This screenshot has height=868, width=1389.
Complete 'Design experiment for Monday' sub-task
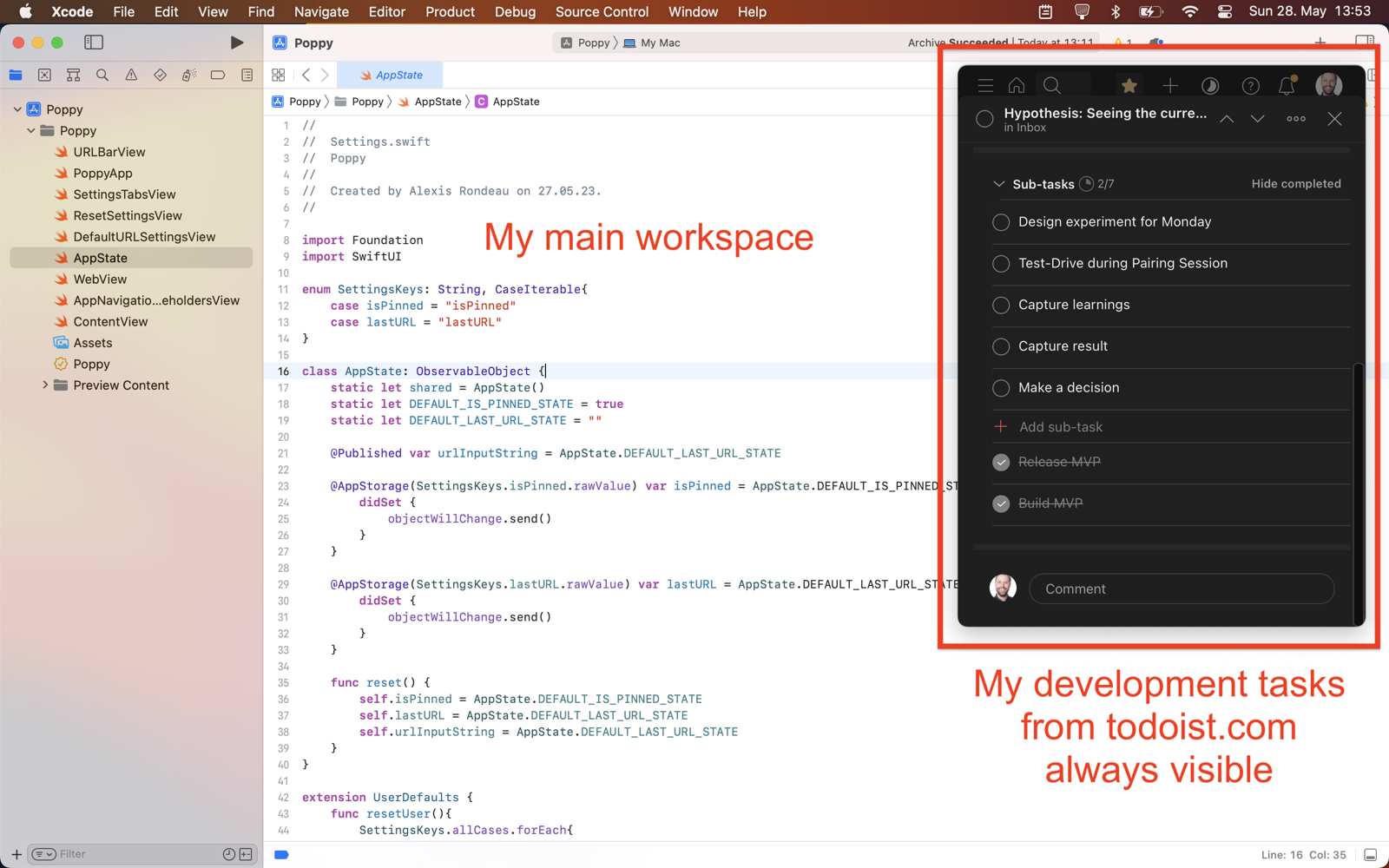point(1001,222)
